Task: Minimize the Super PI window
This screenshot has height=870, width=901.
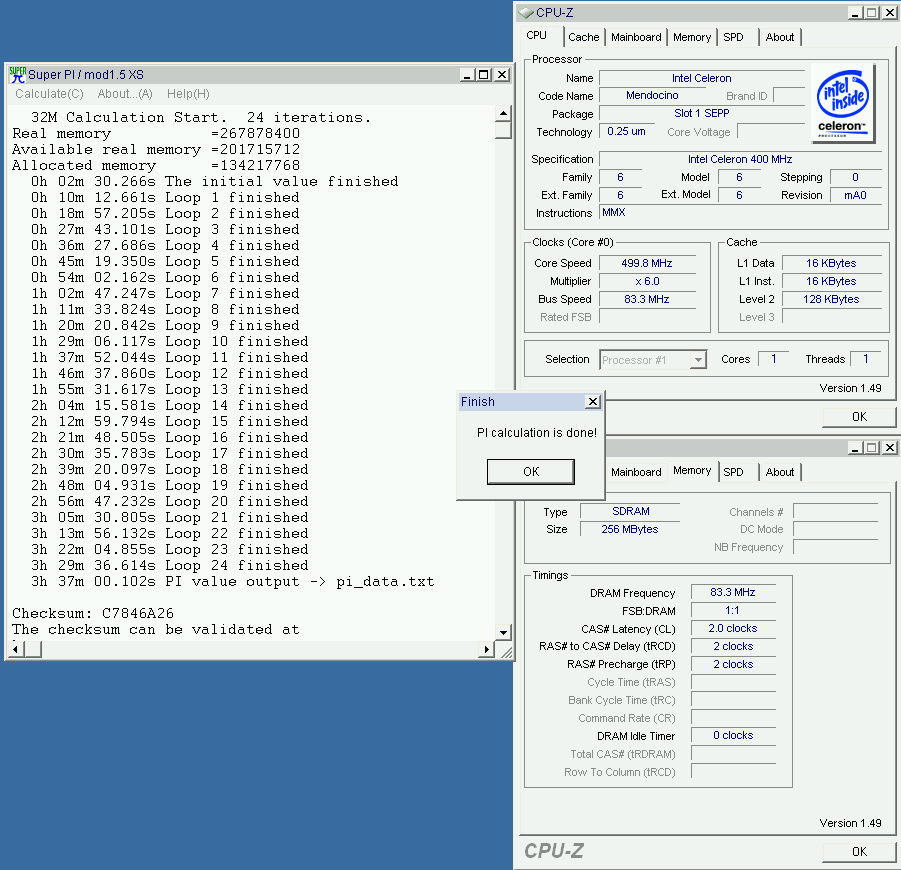Action: click(467, 75)
